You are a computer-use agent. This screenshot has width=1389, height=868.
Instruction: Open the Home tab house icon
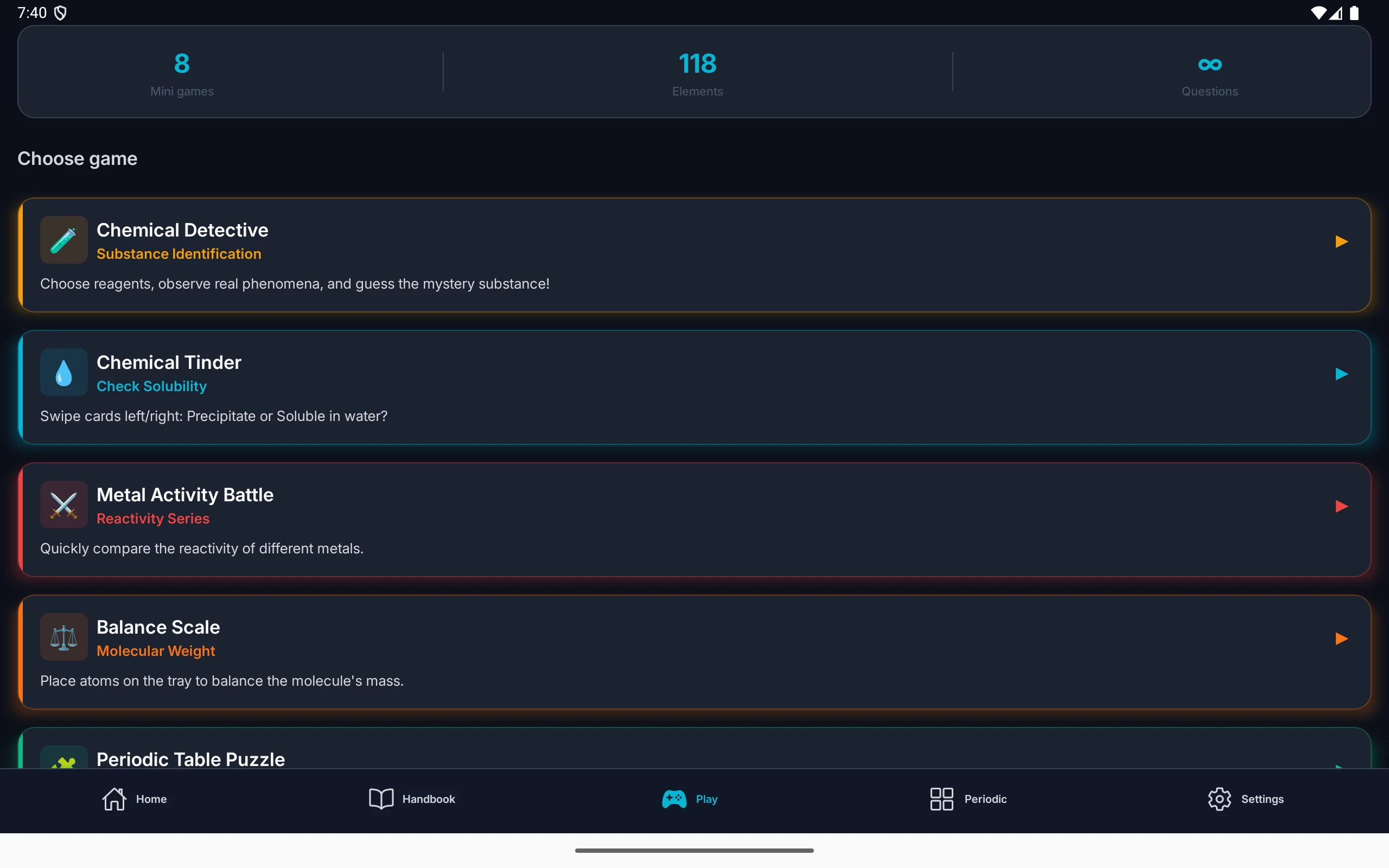(x=114, y=799)
